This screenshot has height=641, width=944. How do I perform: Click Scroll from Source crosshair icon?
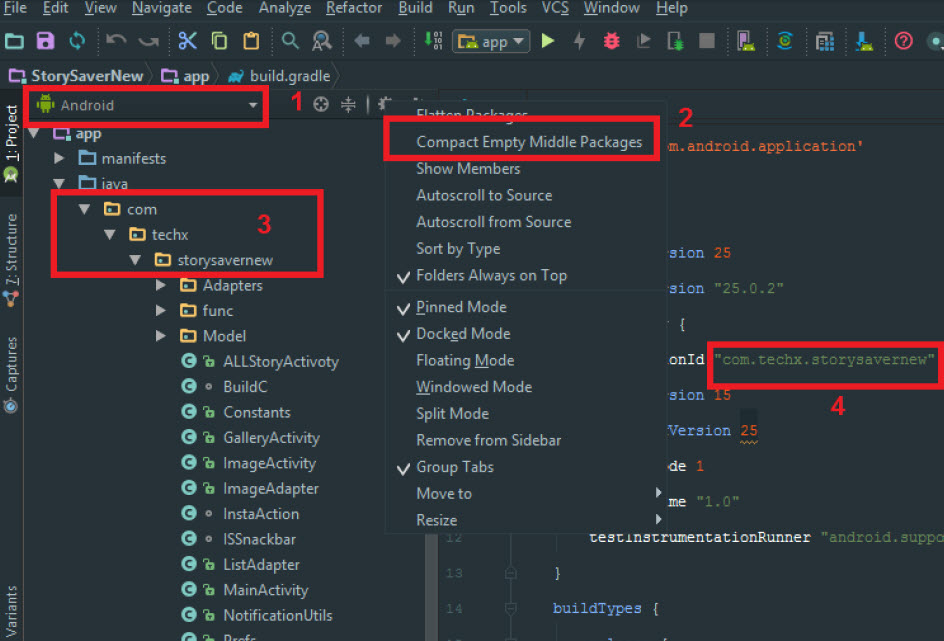321,104
